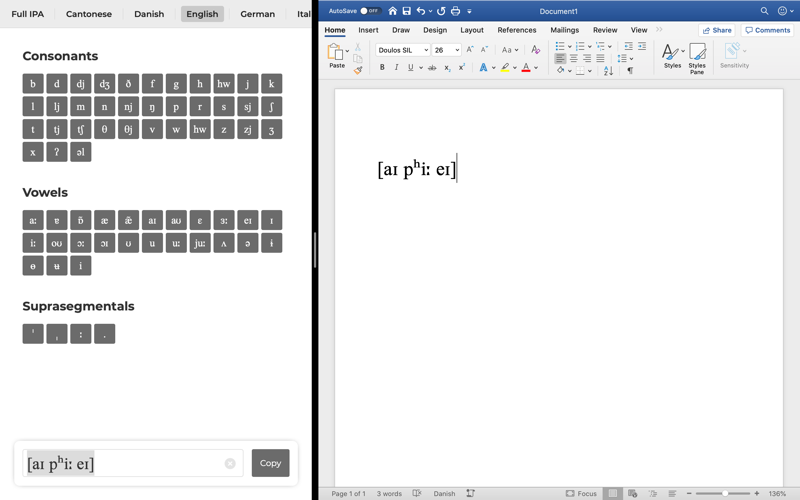Toggle subscript formatting

click(x=447, y=67)
